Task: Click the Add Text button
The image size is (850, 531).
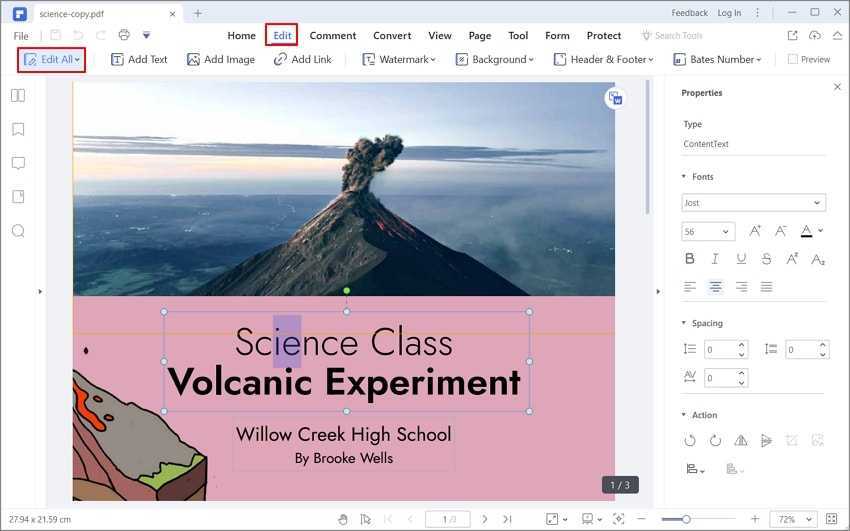Action: coord(139,60)
